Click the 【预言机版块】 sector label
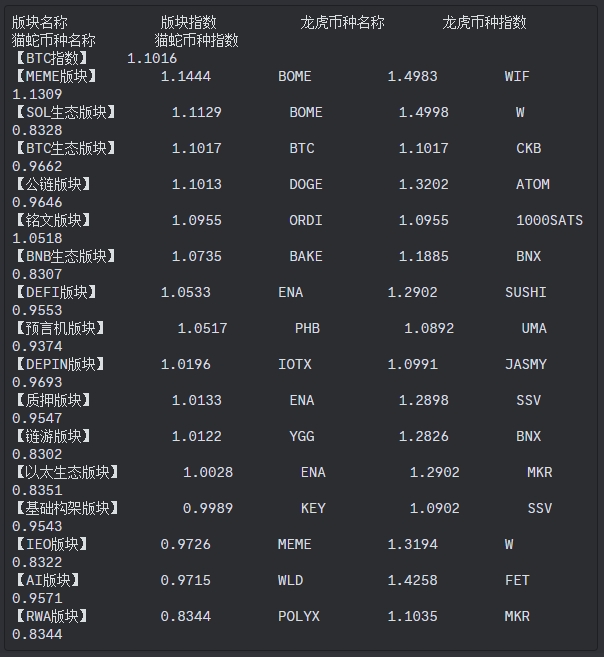The height and width of the screenshot is (657, 604). coord(59,328)
